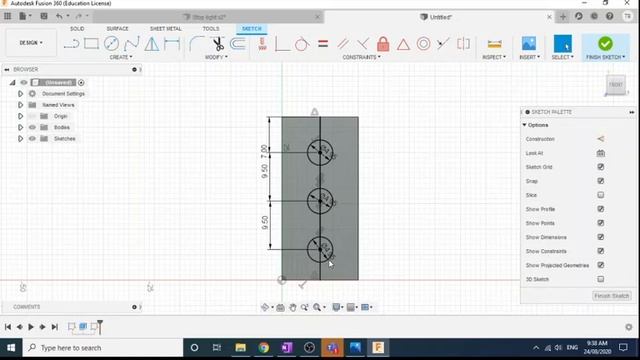Click the Front face of ViewCube

tap(616, 85)
